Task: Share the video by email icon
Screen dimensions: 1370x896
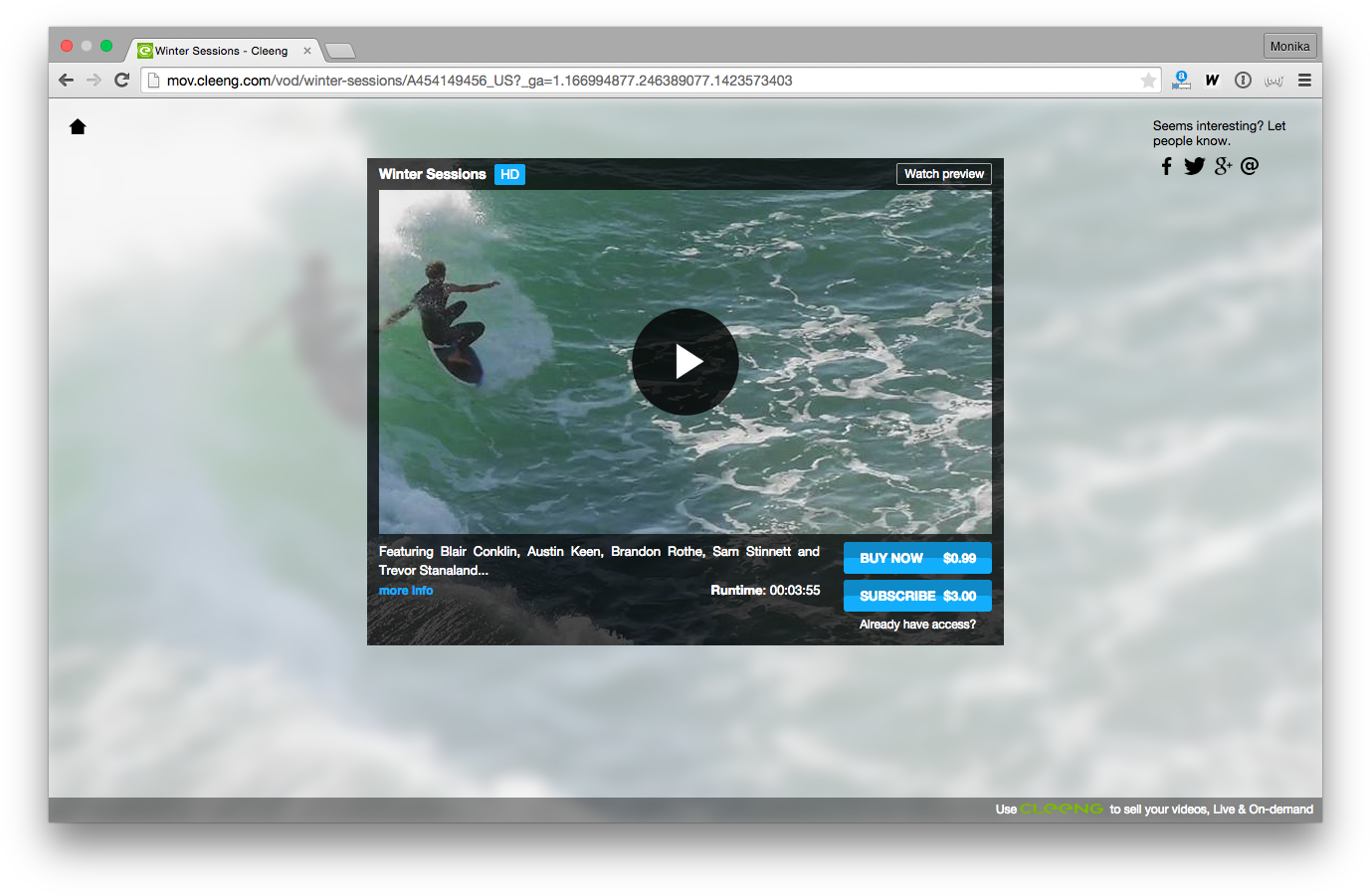Action: click(1250, 166)
